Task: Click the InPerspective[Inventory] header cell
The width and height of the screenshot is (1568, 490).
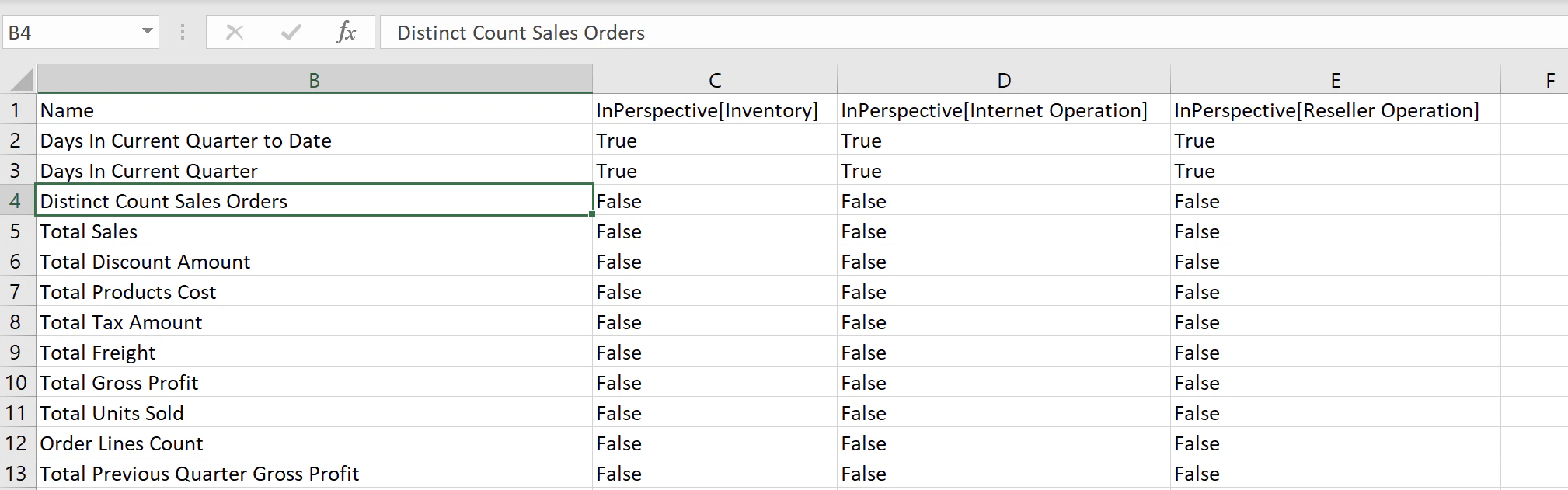Action: coord(715,110)
